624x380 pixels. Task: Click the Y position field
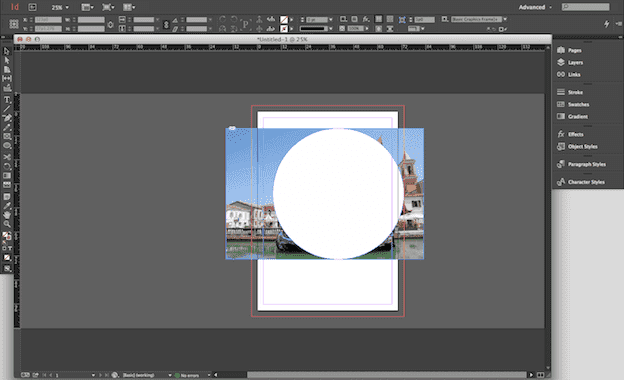(x=48, y=29)
